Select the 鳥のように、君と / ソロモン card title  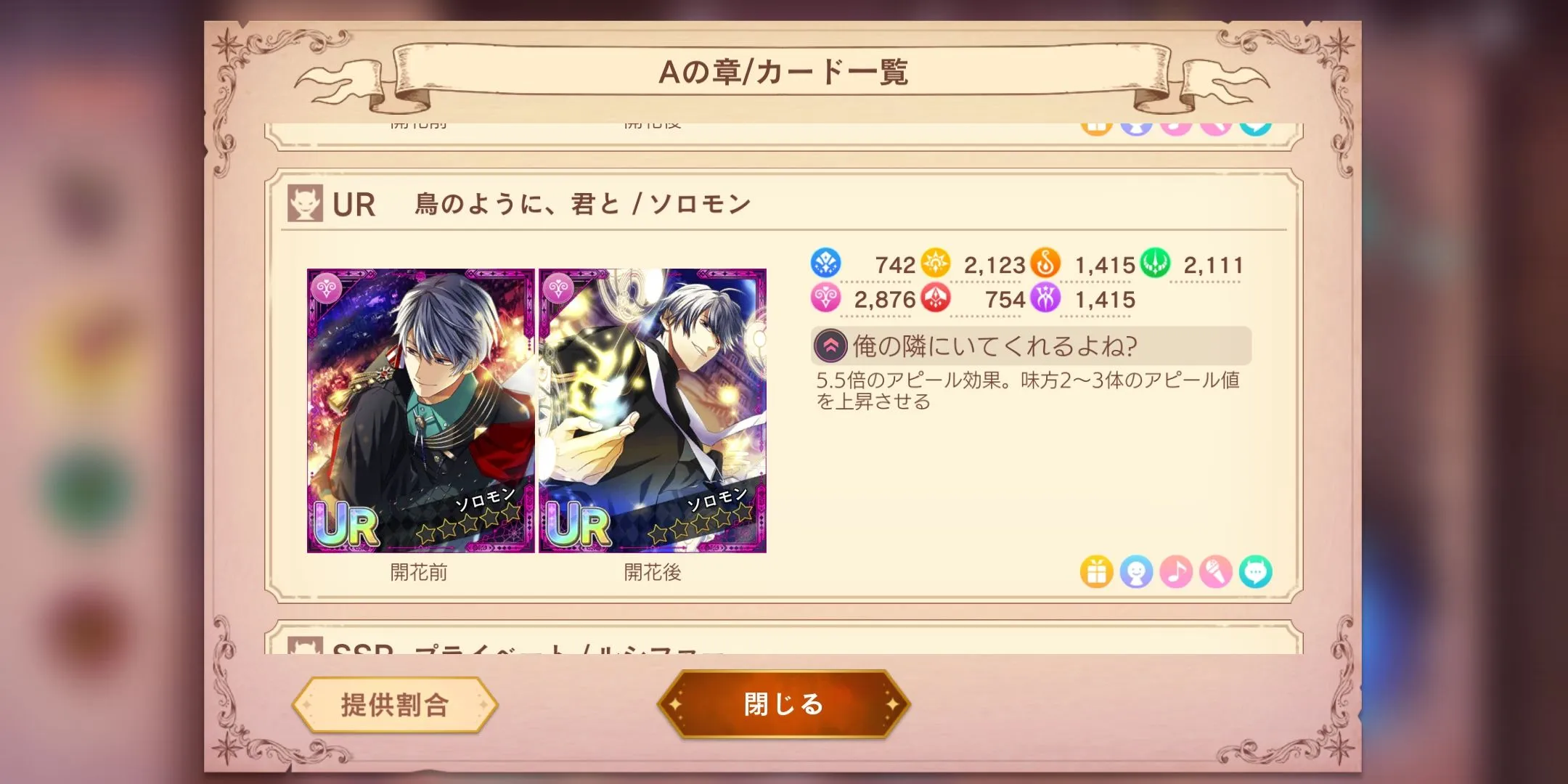[x=583, y=204]
